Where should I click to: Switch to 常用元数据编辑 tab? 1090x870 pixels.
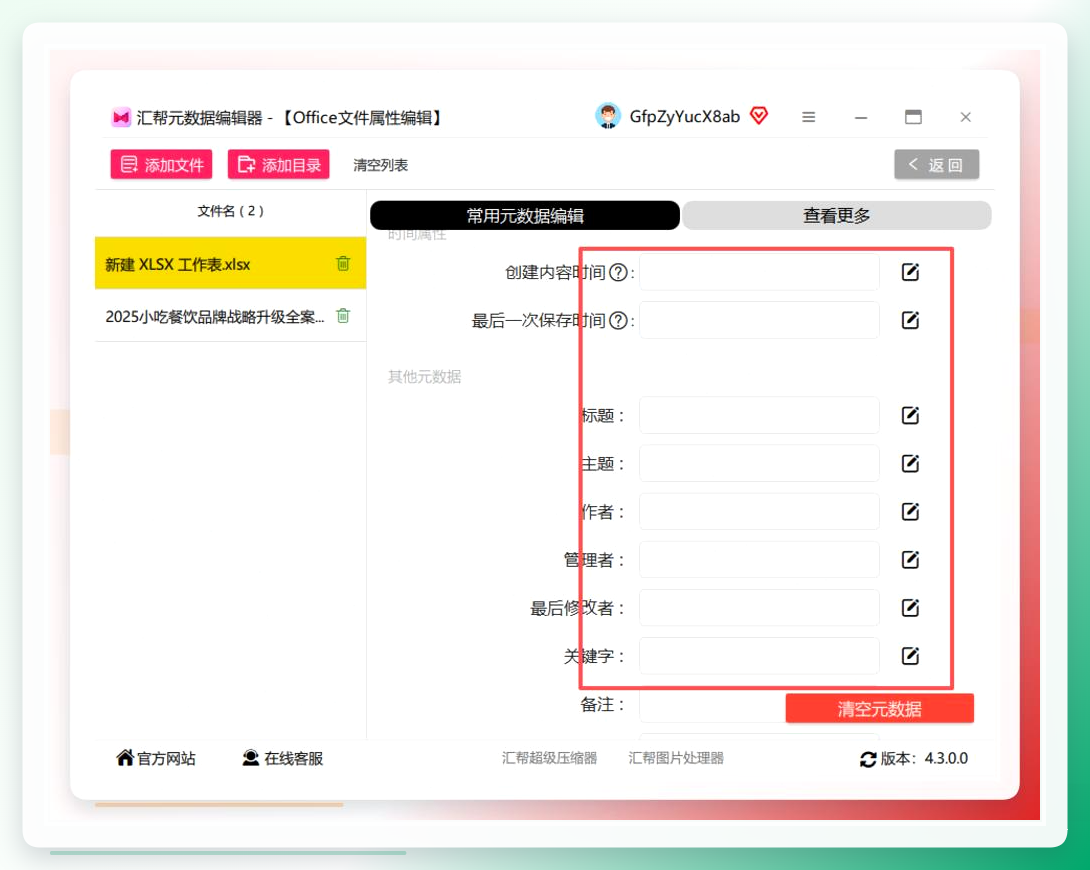coord(525,215)
